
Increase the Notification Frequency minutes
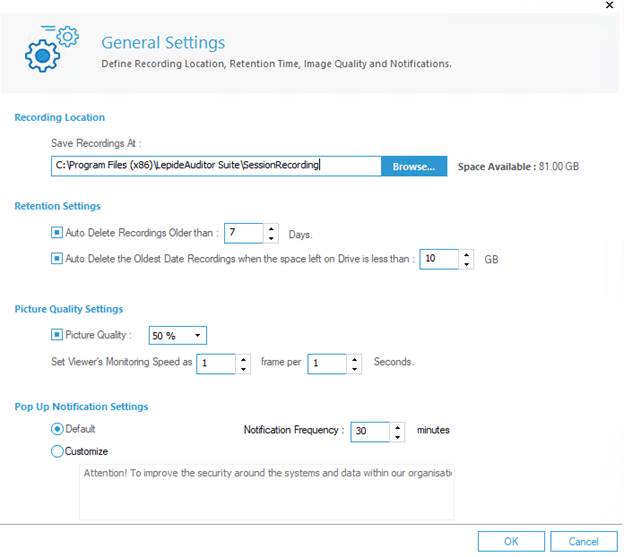click(x=397, y=427)
